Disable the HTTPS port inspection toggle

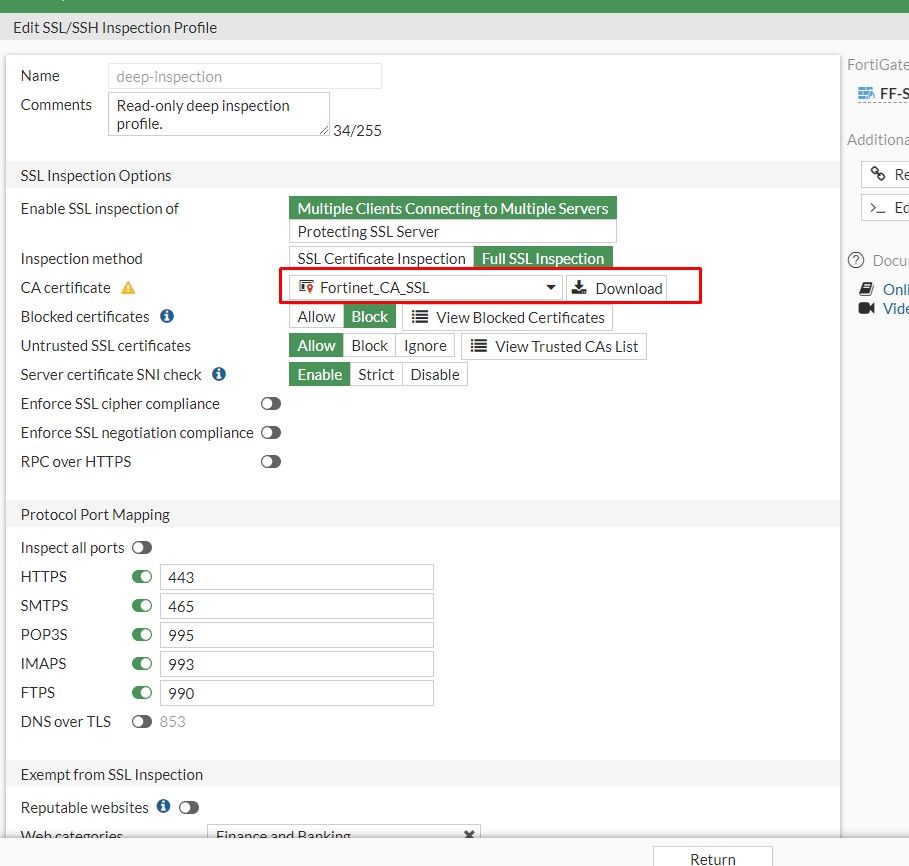(x=142, y=577)
